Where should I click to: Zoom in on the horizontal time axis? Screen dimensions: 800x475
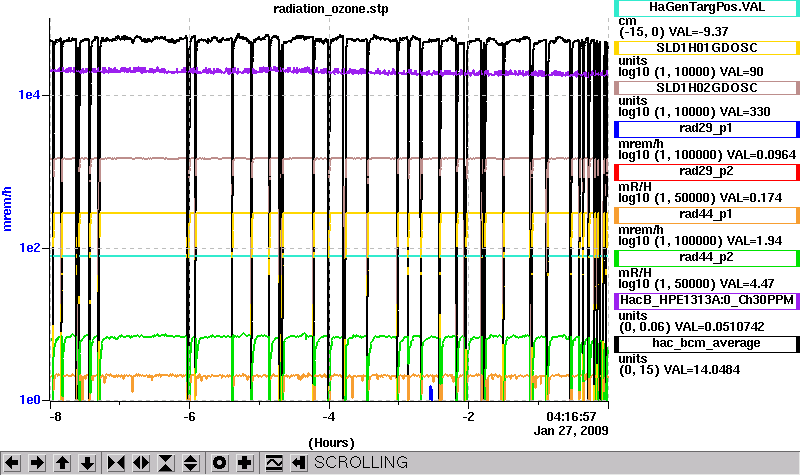(x=116, y=463)
